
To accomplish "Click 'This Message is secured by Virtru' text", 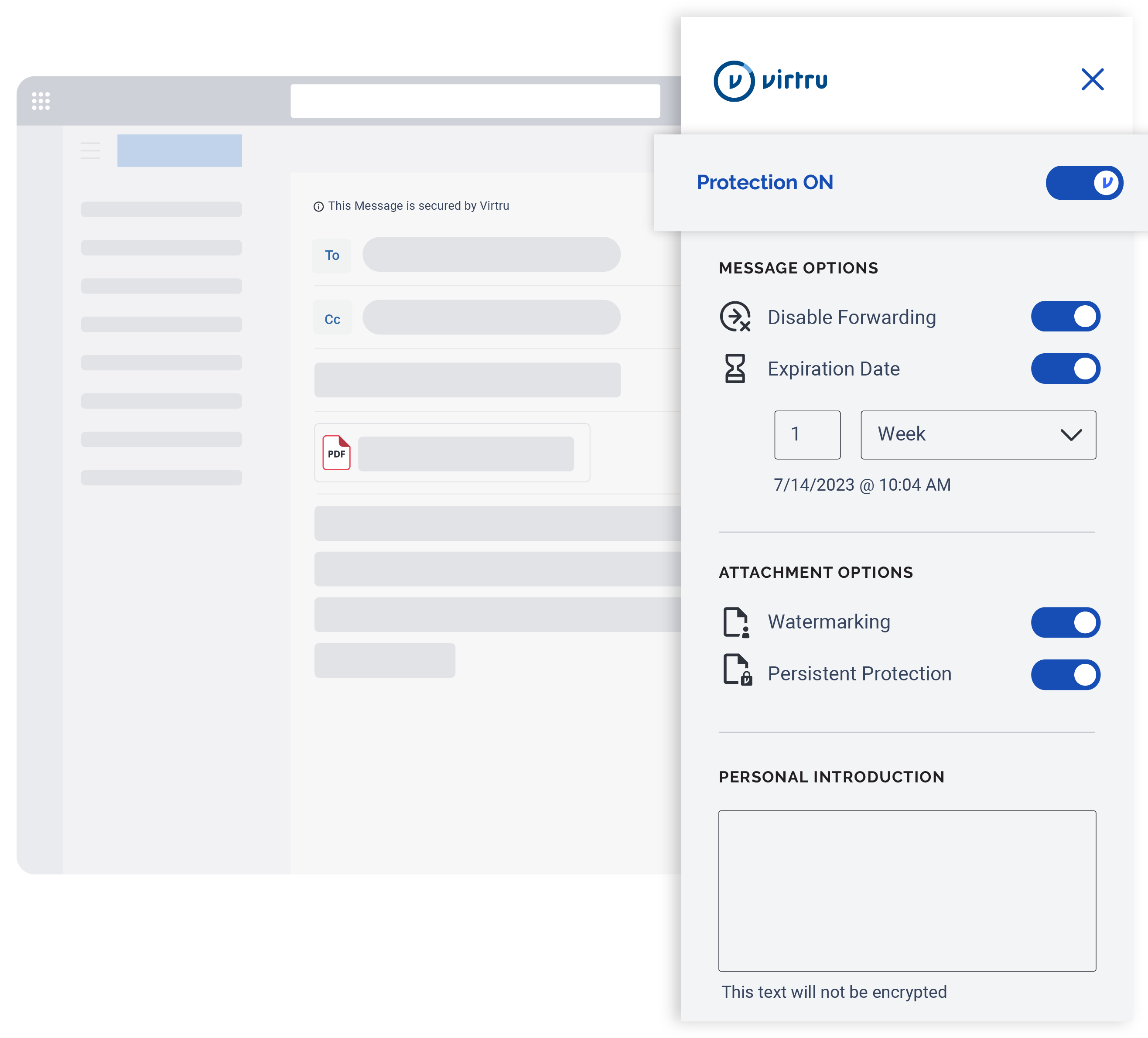I will [x=419, y=206].
